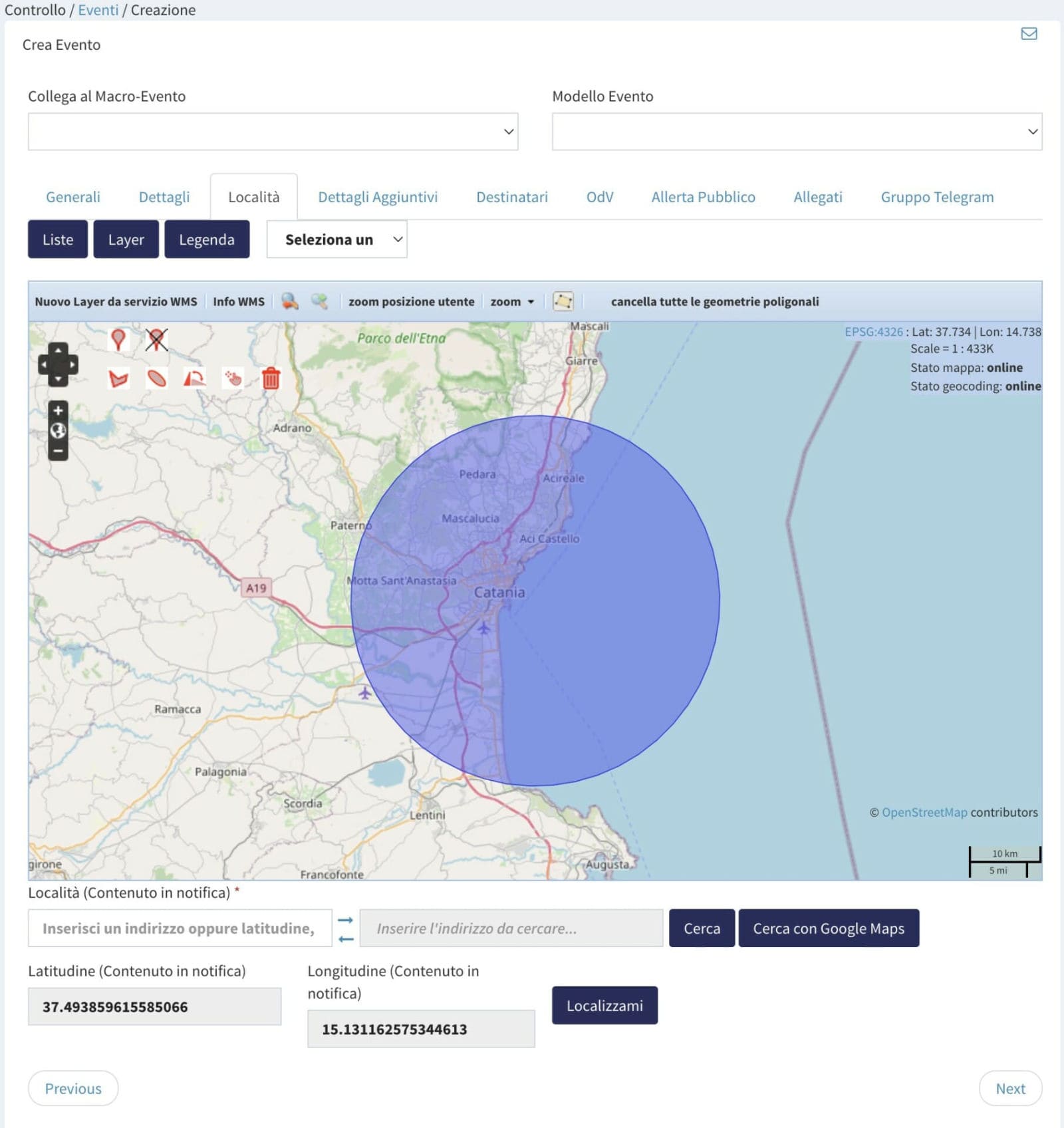Click the envelope icon in top-right corner
This screenshot has width=1064, height=1128.
(1029, 34)
